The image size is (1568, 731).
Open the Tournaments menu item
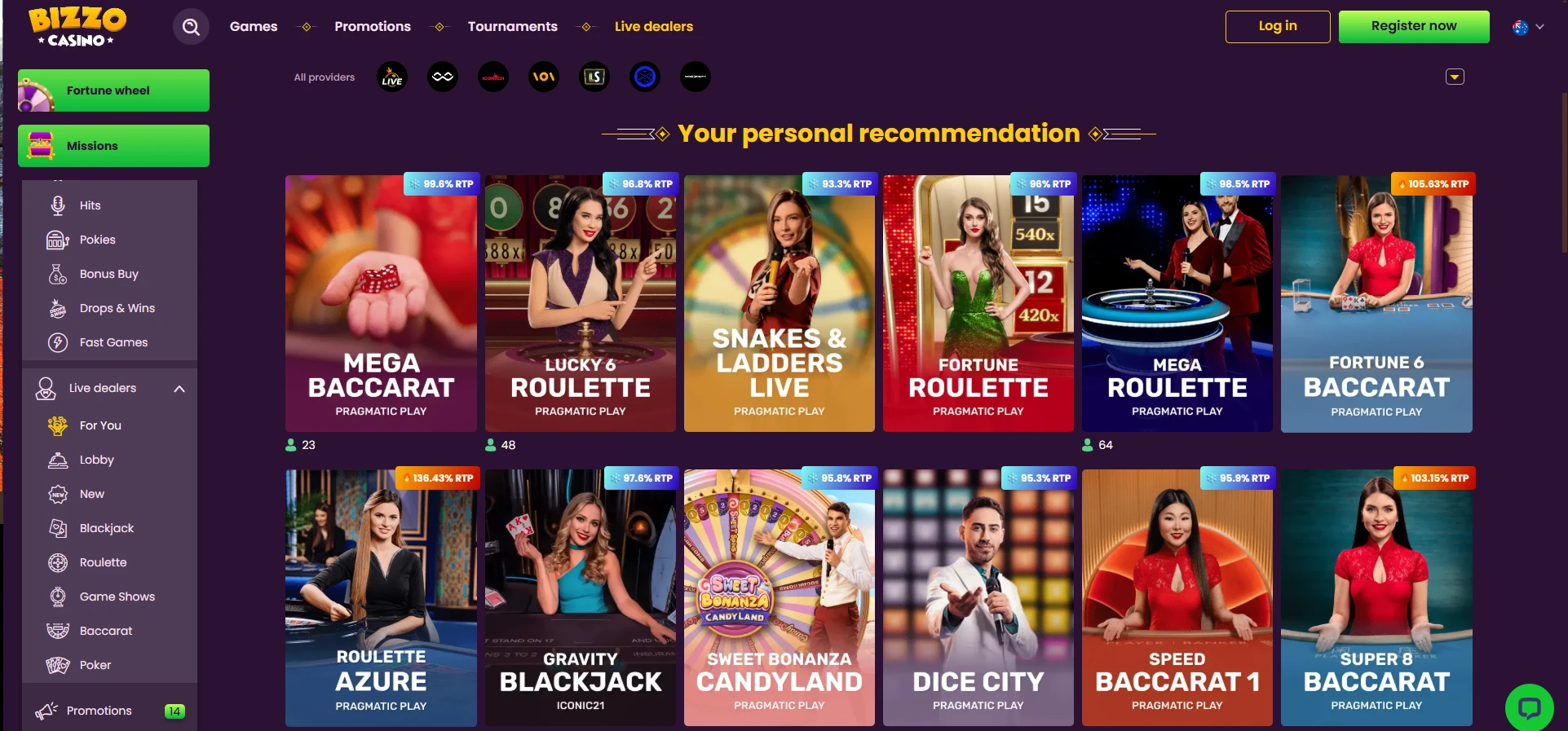tap(513, 26)
